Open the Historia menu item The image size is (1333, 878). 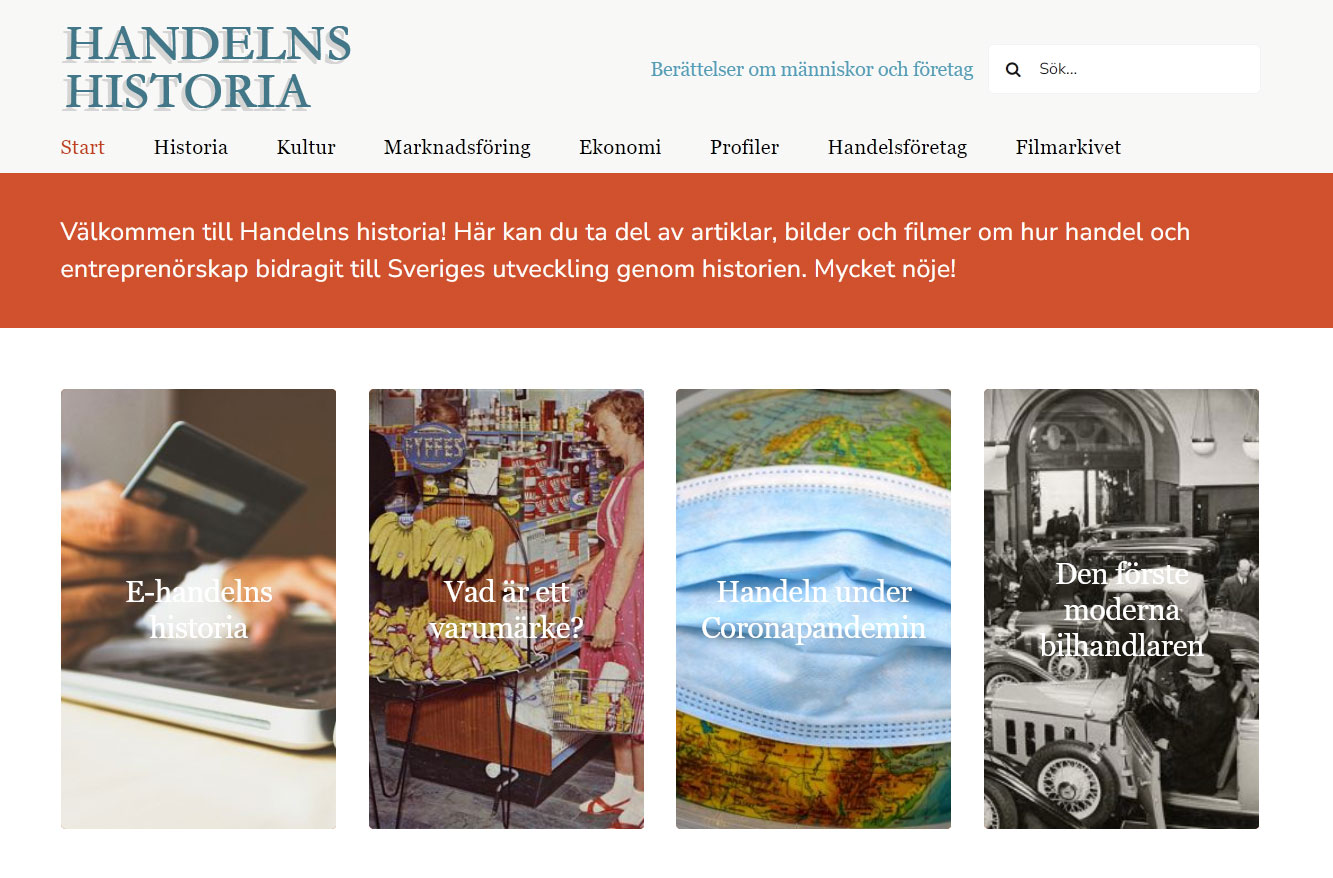click(x=191, y=148)
